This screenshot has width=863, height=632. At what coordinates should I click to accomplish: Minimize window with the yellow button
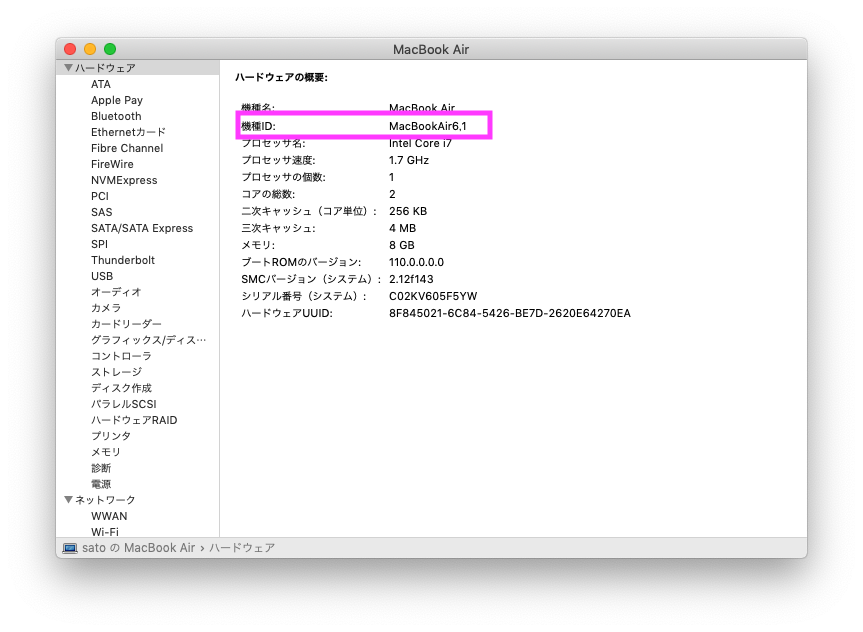pyautogui.click(x=90, y=49)
